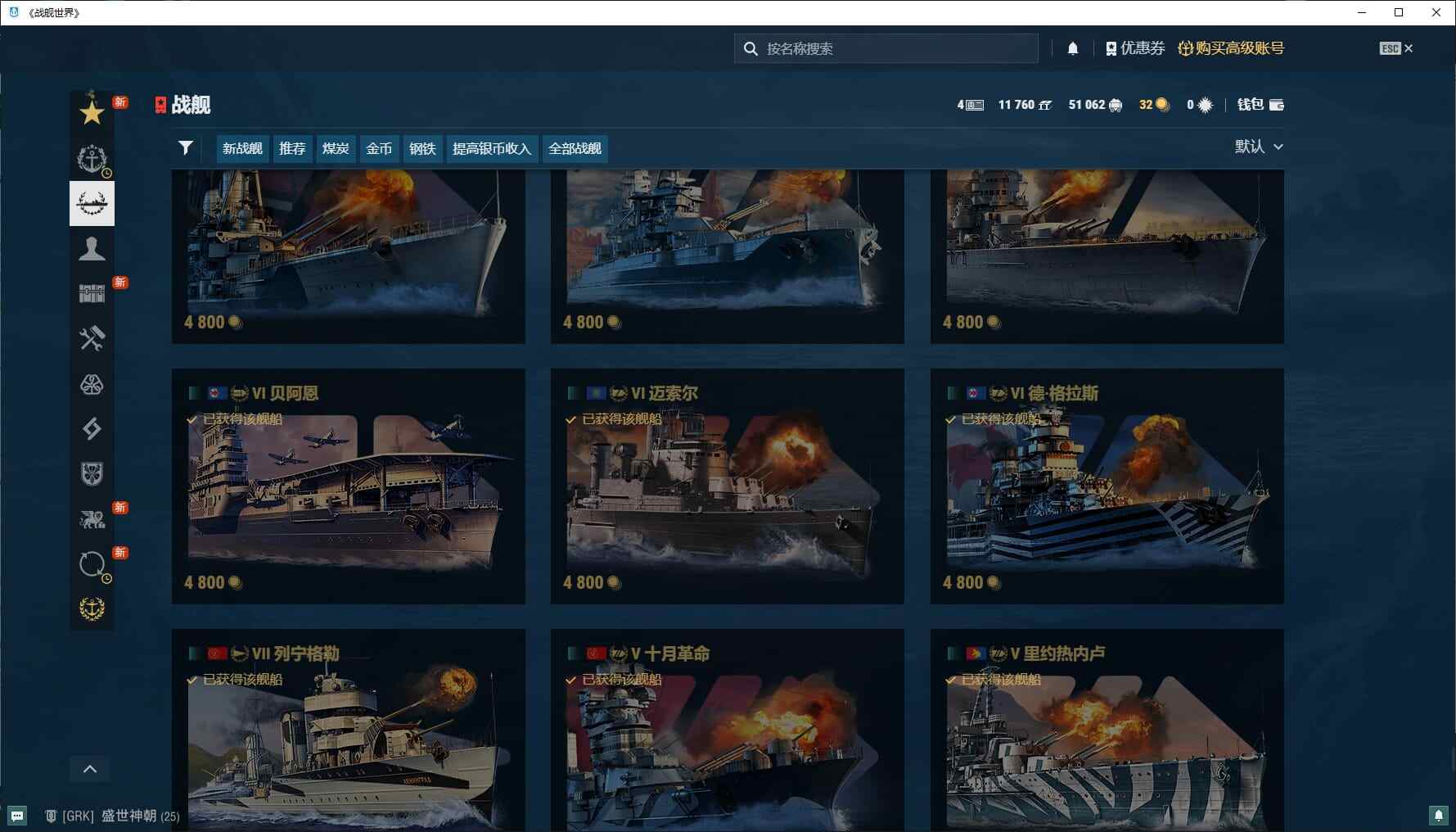Screen dimensions: 1456x832
Task: Click the crossed hammer and wrench icon
Action: (x=92, y=338)
